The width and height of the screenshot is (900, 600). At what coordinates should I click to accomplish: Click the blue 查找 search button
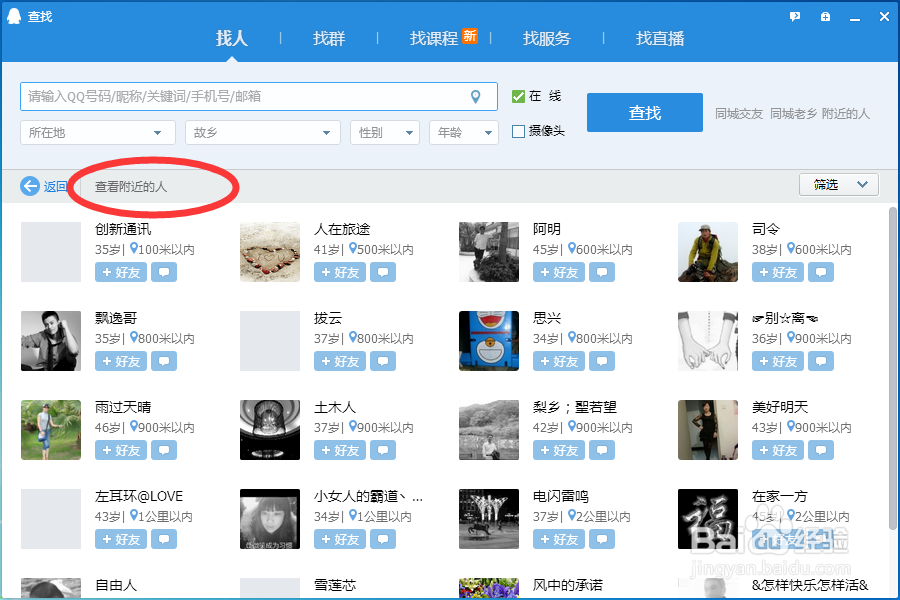point(644,112)
